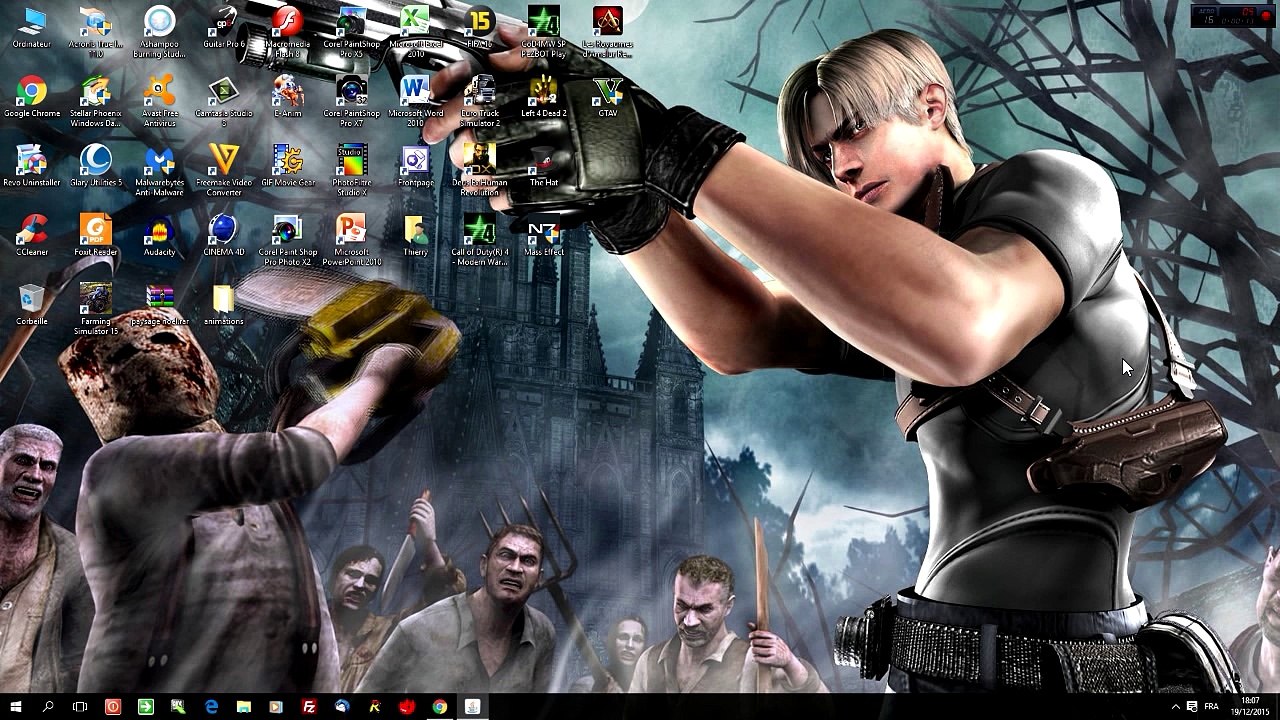Open File Explorer from the taskbar
The height and width of the screenshot is (720, 1280).
[x=244, y=707]
